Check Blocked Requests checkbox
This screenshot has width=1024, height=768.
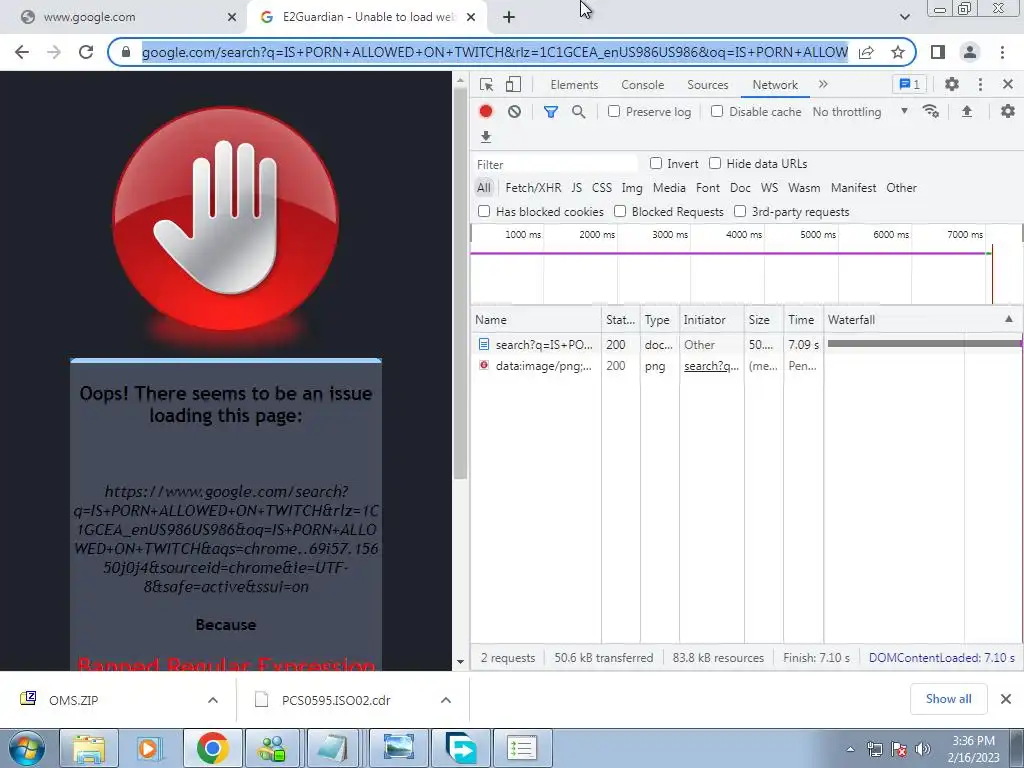tap(620, 212)
